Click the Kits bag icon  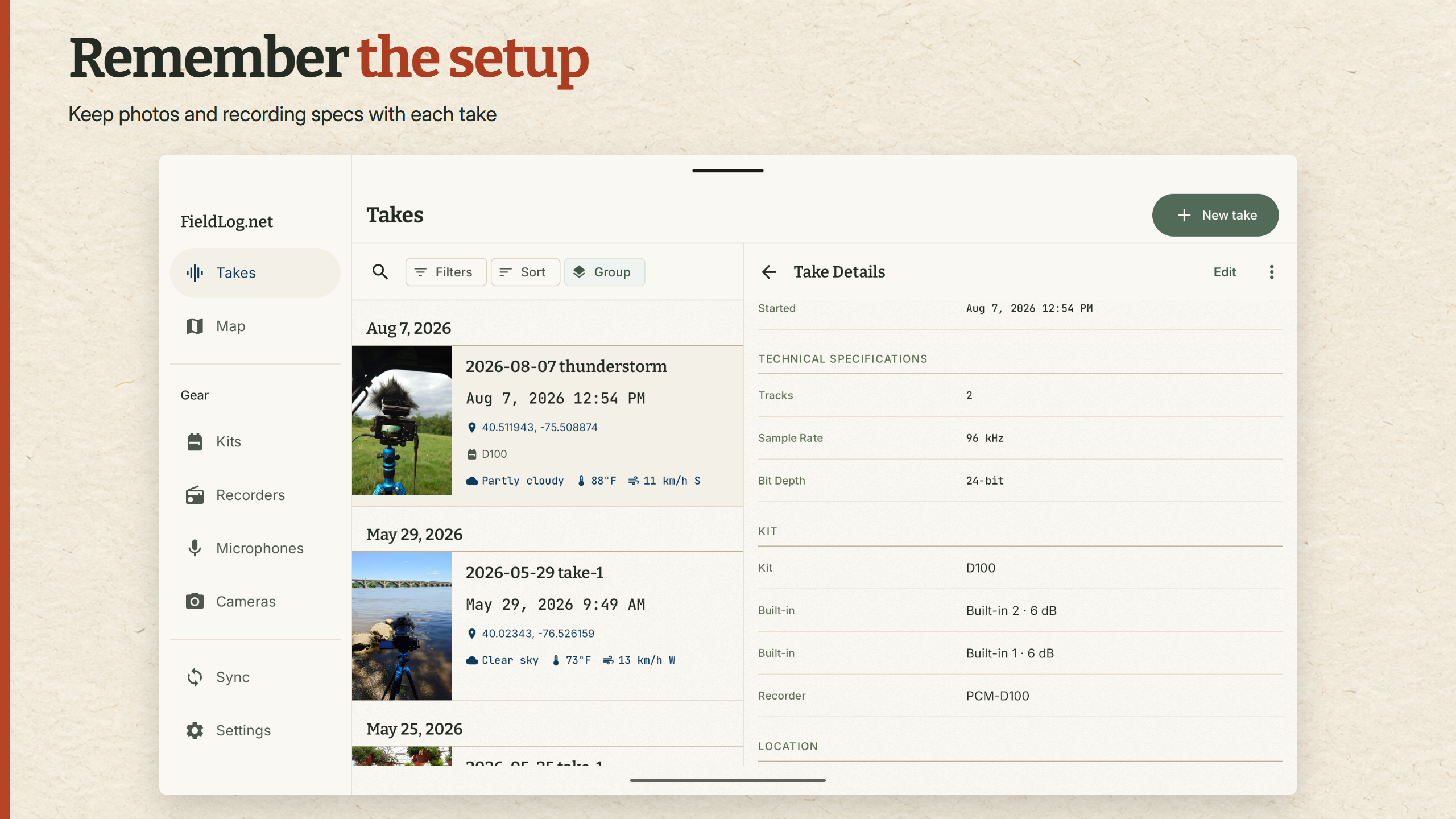(x=195, y=441)
